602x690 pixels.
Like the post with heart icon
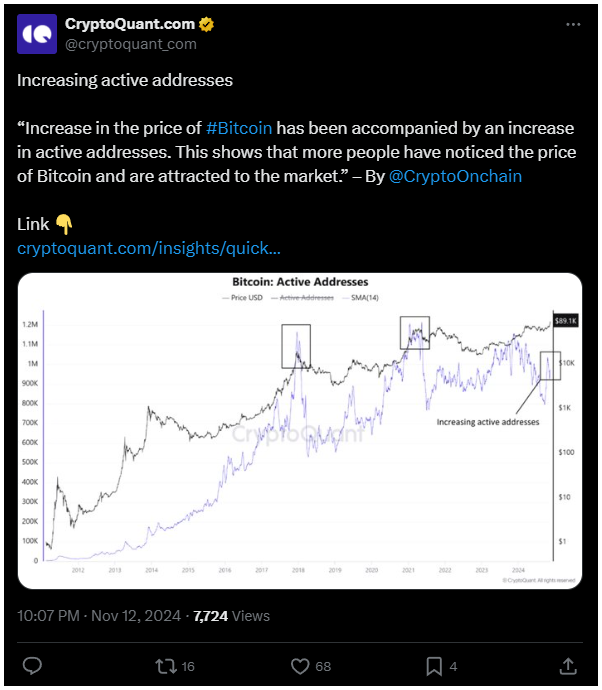(x=300, y=666)
